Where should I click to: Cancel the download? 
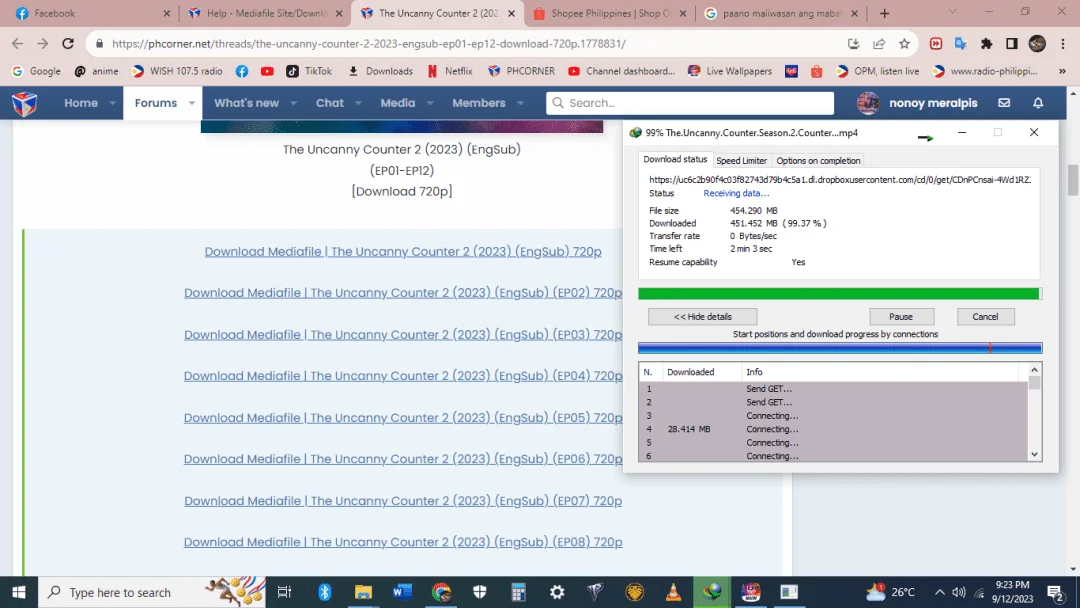[x=985, y=317]
